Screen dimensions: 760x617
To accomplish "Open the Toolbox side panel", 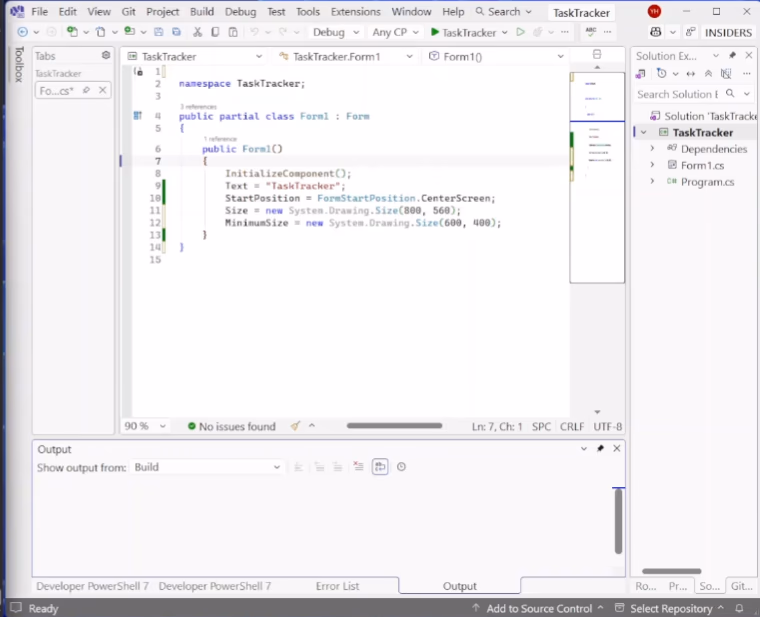I will tap(17, 64).
